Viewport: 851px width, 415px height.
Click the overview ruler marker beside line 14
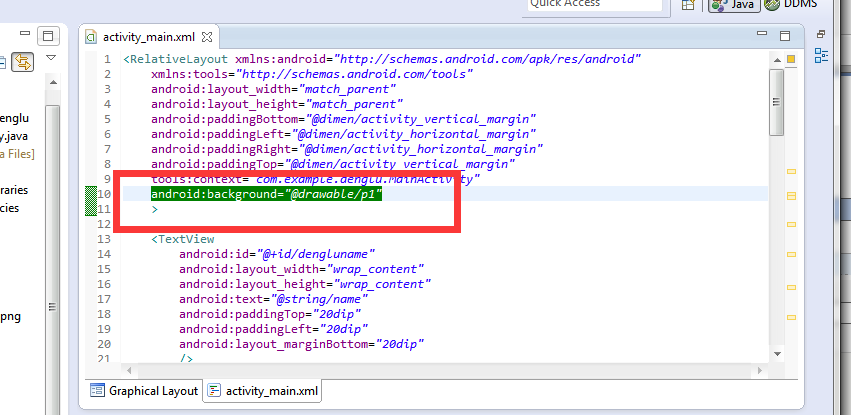791,254
